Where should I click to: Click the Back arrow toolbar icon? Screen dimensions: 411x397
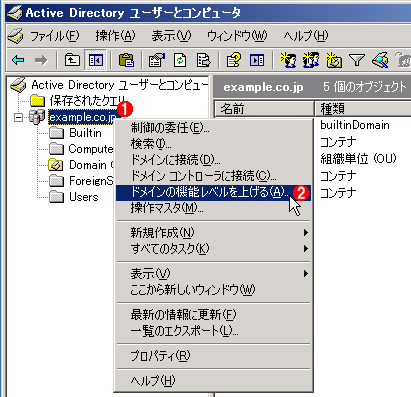click(18, 60)
